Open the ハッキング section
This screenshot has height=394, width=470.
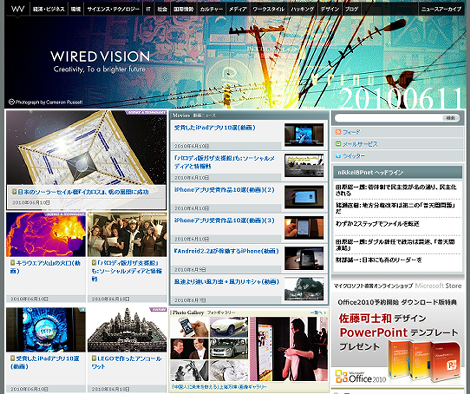pyautogui.click(x=302, y=9)
